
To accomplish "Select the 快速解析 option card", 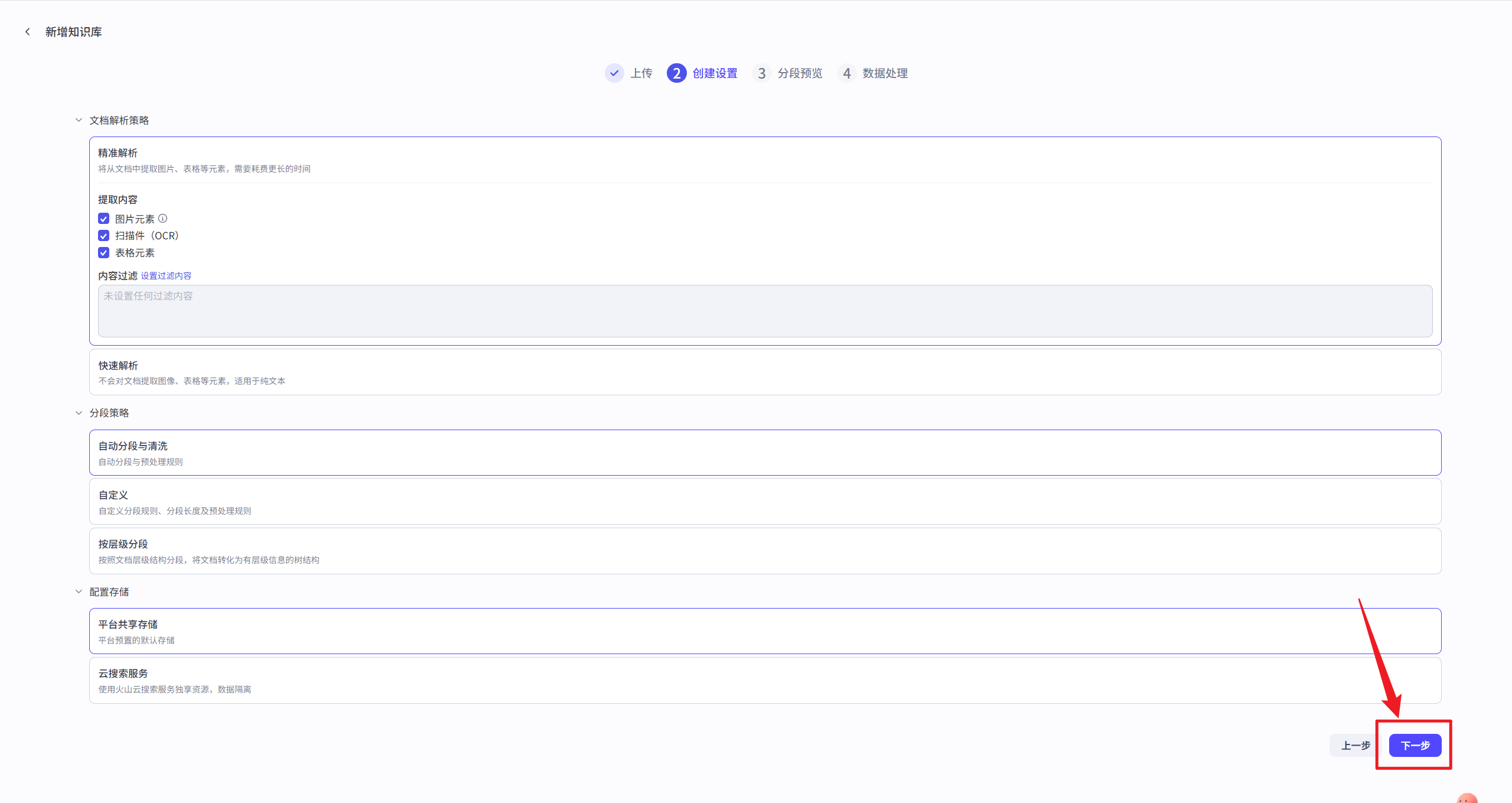I will pos(765,372).
